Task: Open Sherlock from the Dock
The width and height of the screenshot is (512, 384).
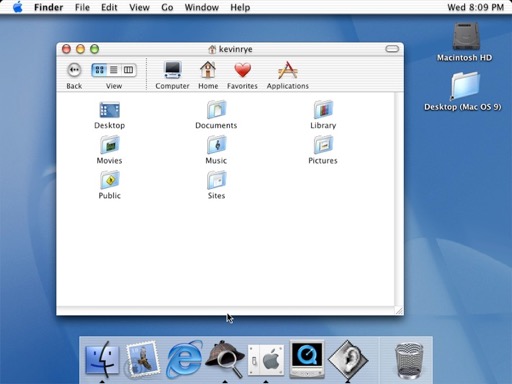Action: [x=225, y=359]
